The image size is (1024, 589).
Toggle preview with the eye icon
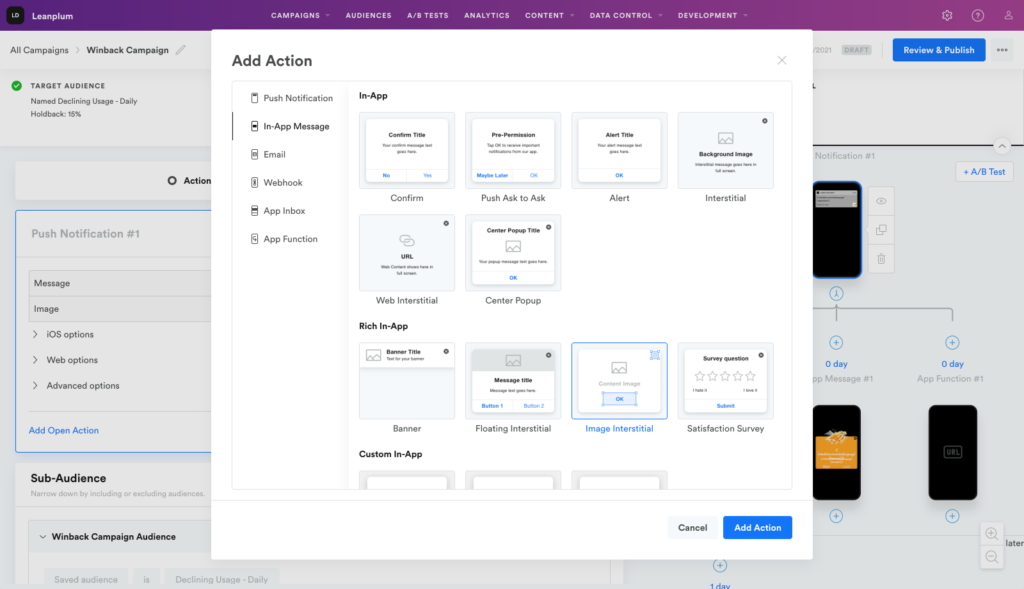[880, 200]
